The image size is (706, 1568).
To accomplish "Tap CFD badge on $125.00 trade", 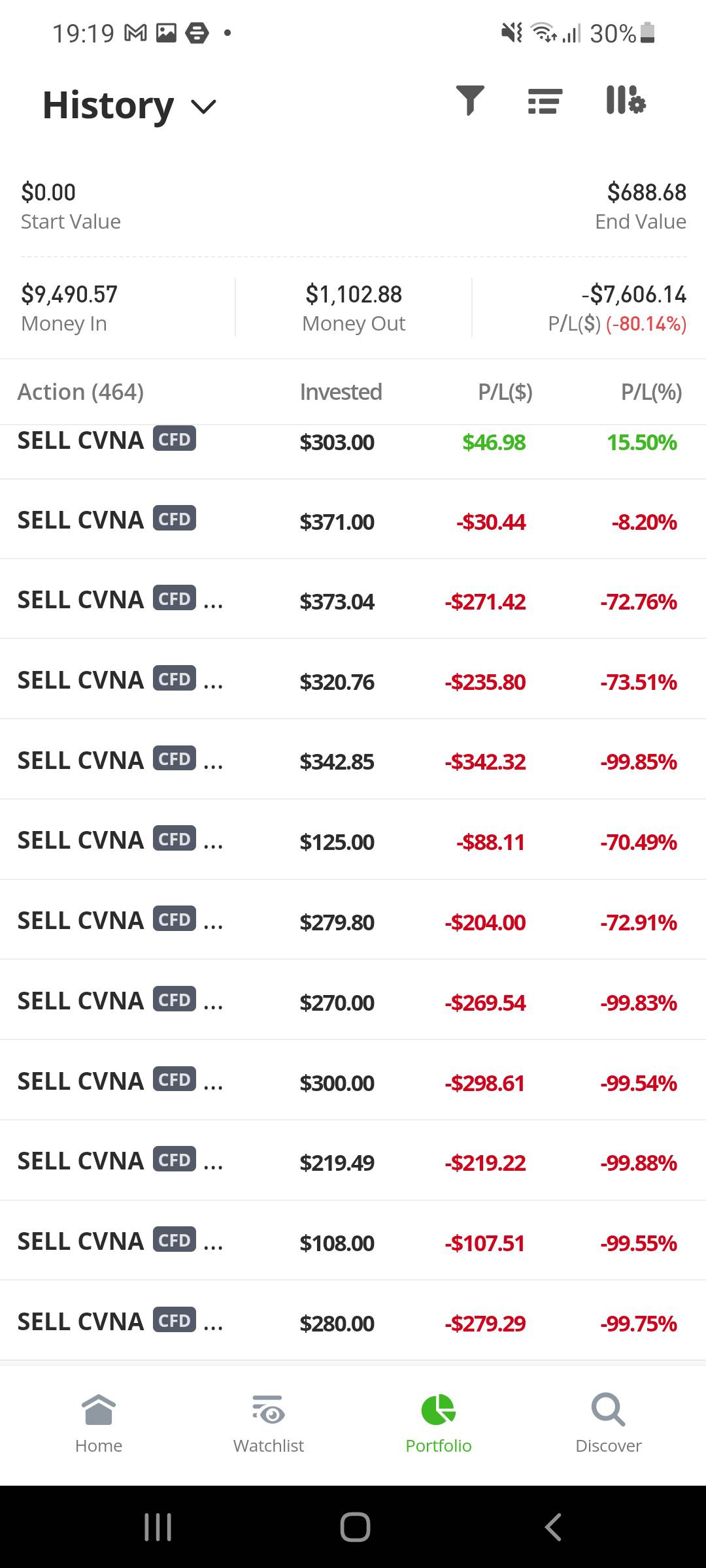I will pos(175,840).
